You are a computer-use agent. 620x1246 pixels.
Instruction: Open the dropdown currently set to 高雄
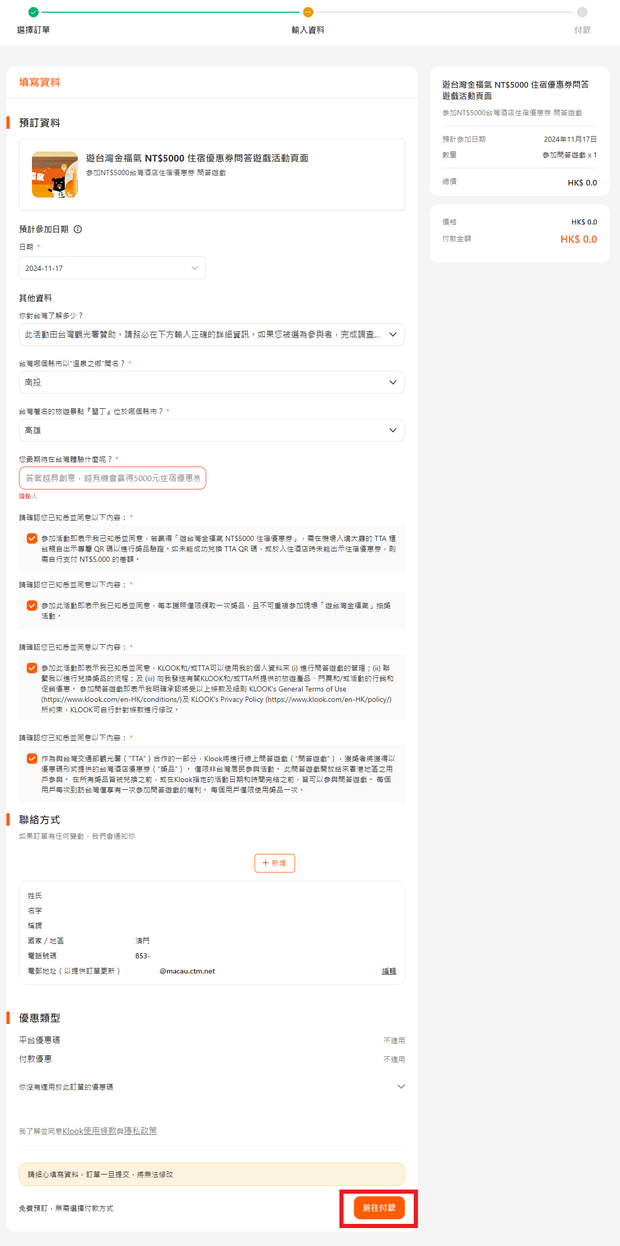click(x=212, y=430)
